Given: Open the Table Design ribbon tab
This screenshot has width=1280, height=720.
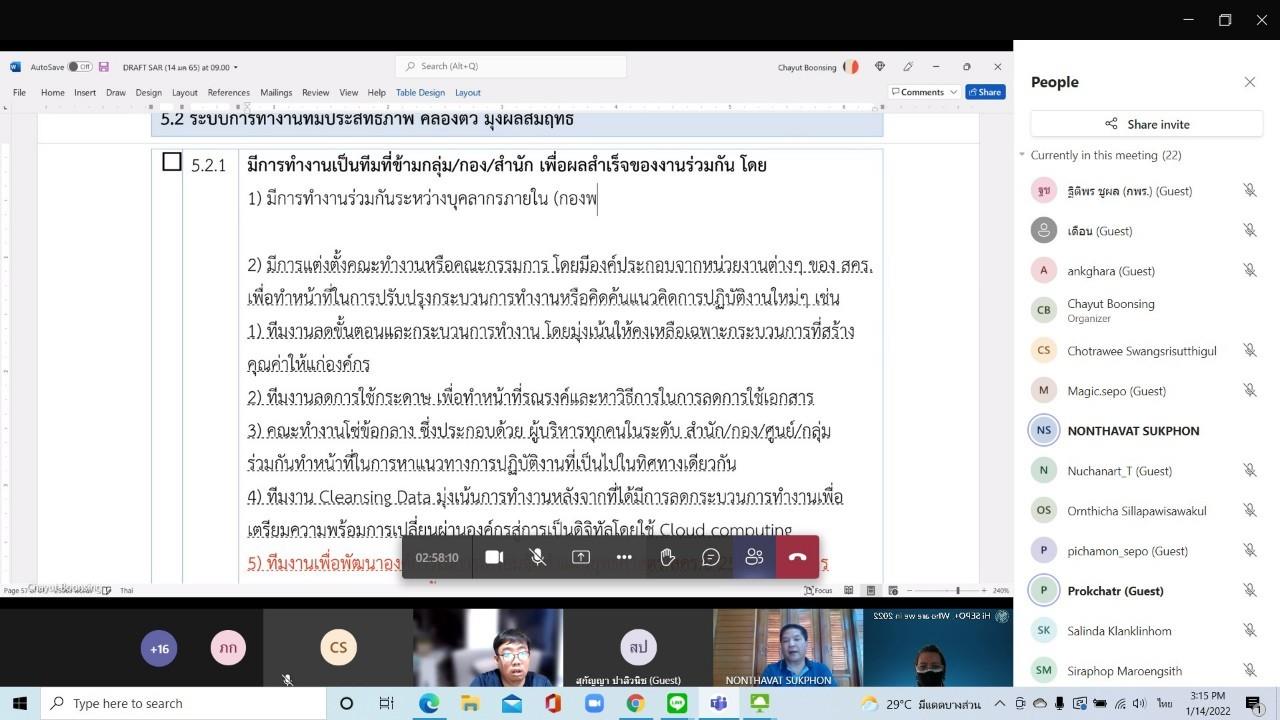Looking at the screenshot, I should click(420, 92).
